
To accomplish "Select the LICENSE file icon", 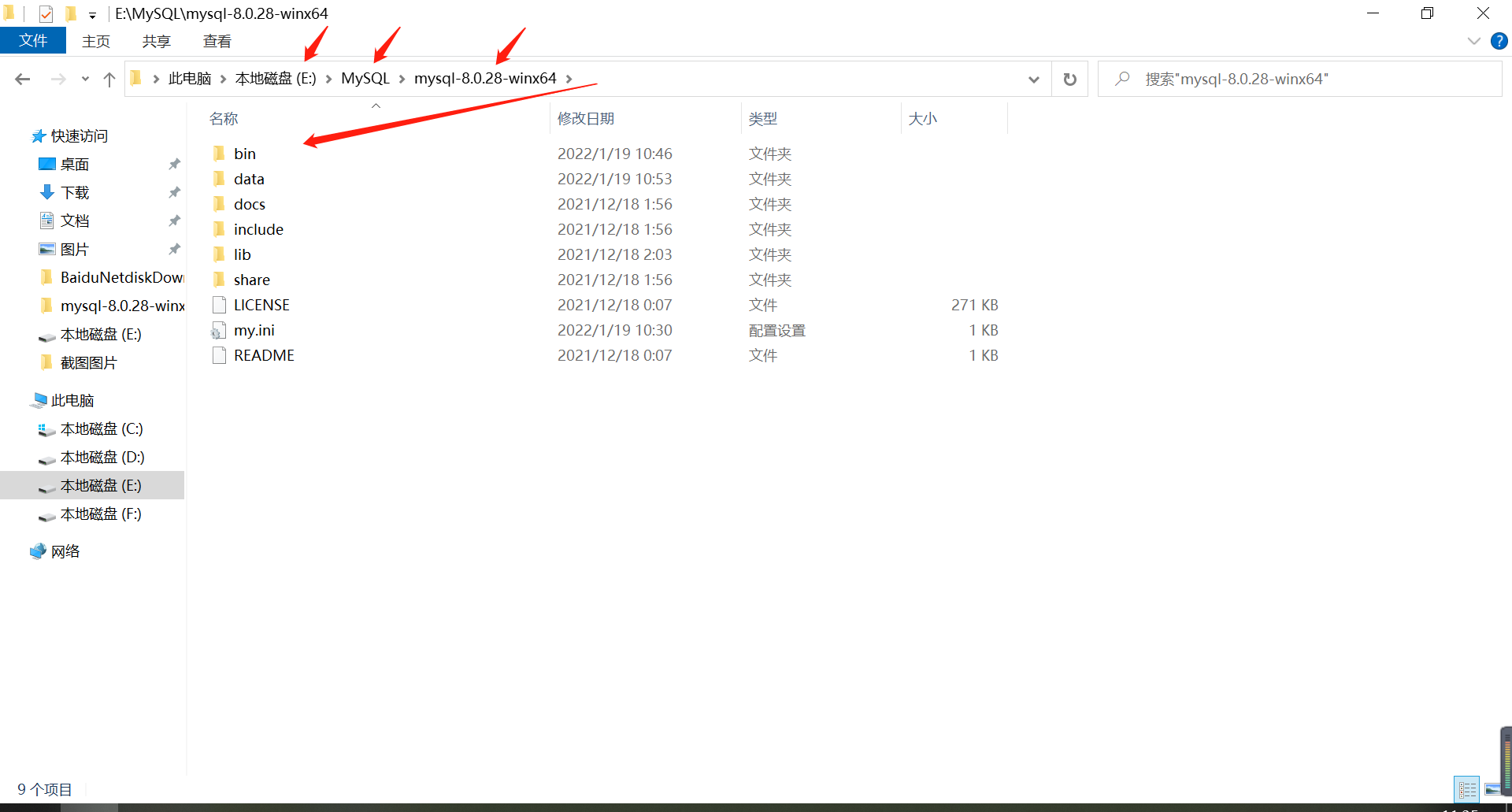I will tap(219, 305).
